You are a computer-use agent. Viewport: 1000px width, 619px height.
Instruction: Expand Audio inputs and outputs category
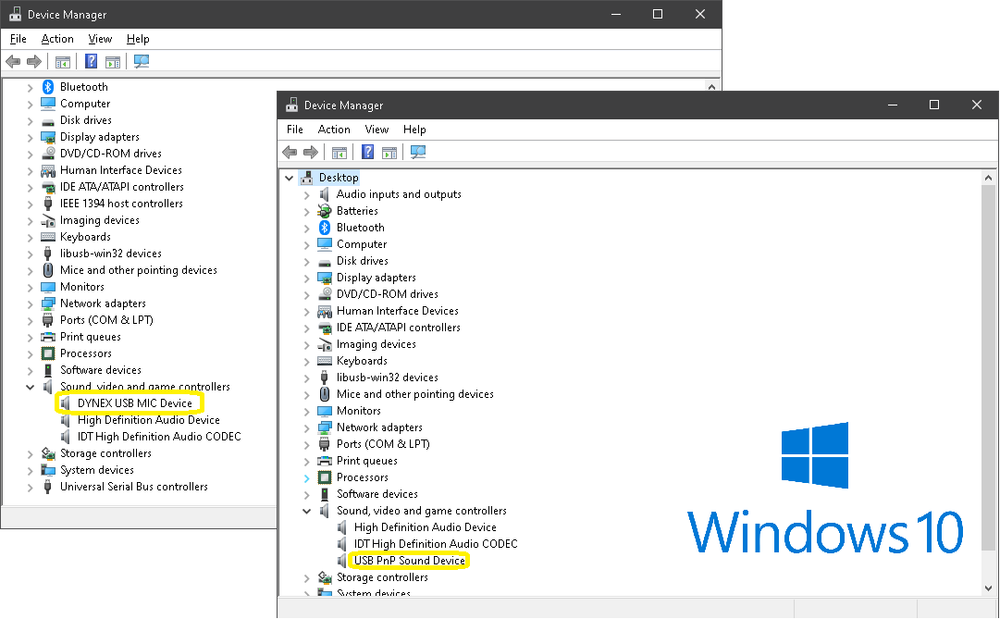(307, 195)
